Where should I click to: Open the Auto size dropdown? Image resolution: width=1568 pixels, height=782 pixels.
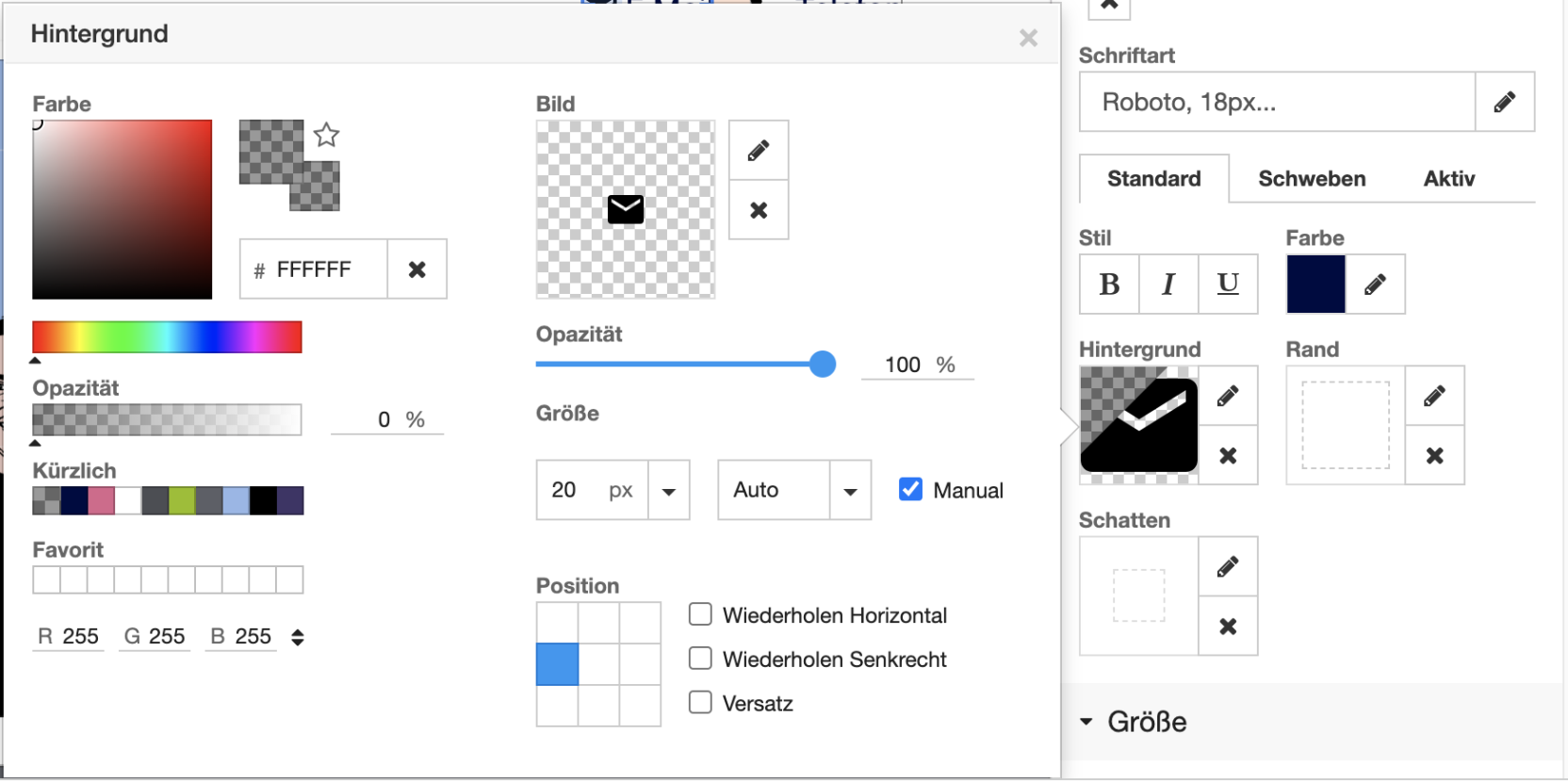[x=850, y=491]
